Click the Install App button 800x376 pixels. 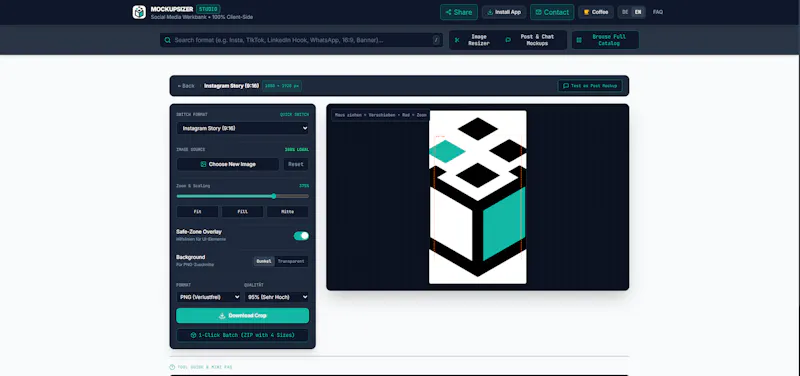[x=504, y=12]
